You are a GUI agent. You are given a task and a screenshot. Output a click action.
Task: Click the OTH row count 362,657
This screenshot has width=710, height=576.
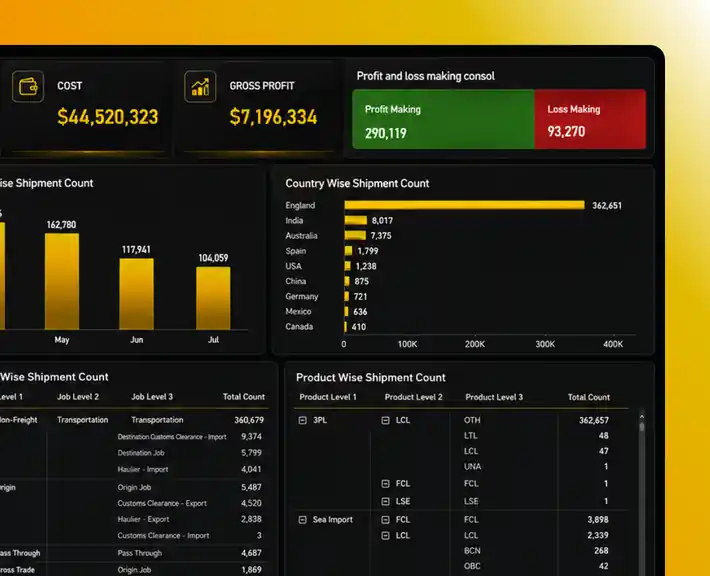594,420
